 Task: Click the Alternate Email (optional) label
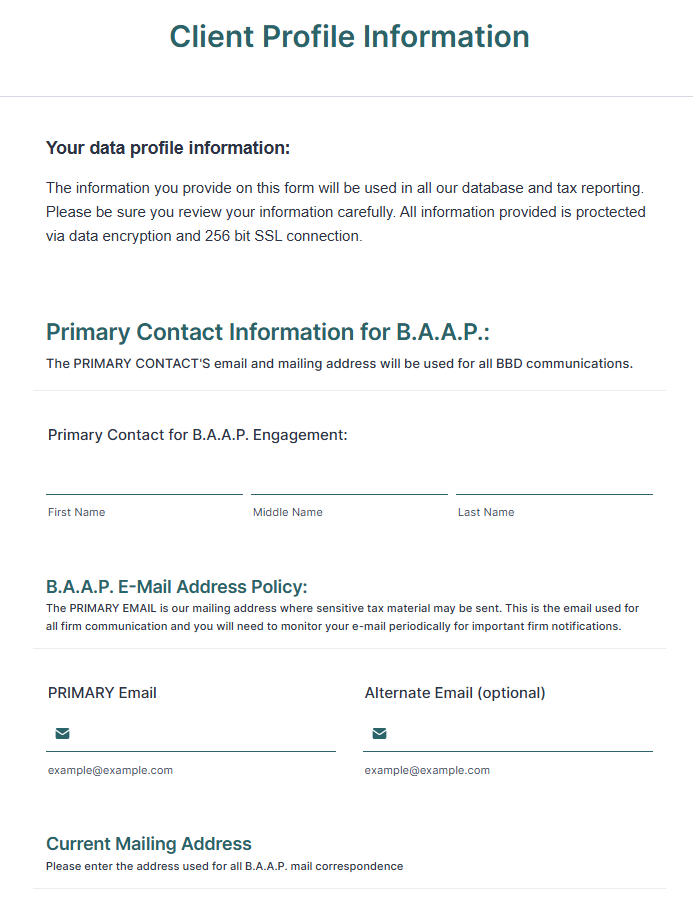455,692
